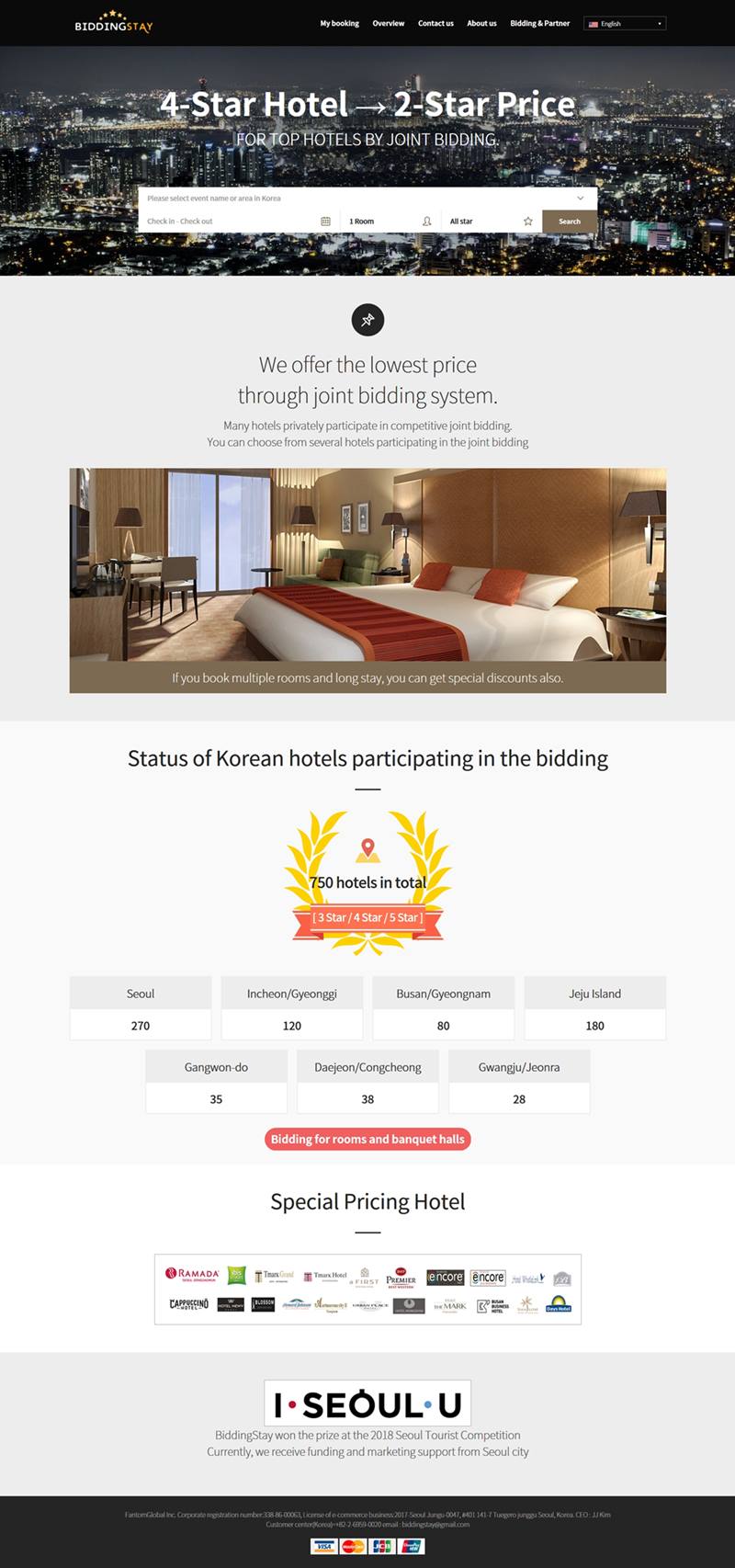
Task: Click the Days Hotel logo
Action: point(559,1304)
